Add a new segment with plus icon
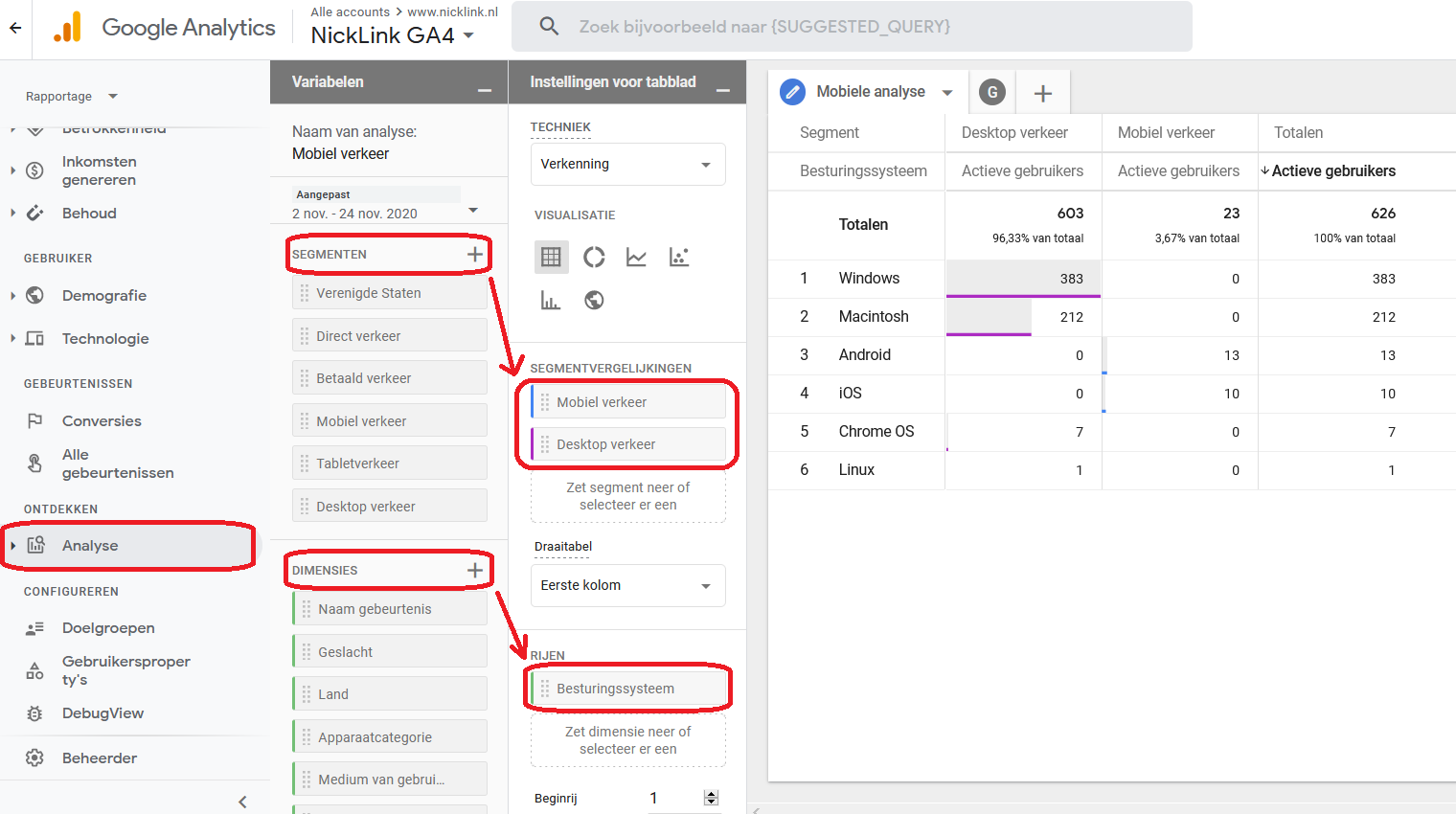 [474, 254]
